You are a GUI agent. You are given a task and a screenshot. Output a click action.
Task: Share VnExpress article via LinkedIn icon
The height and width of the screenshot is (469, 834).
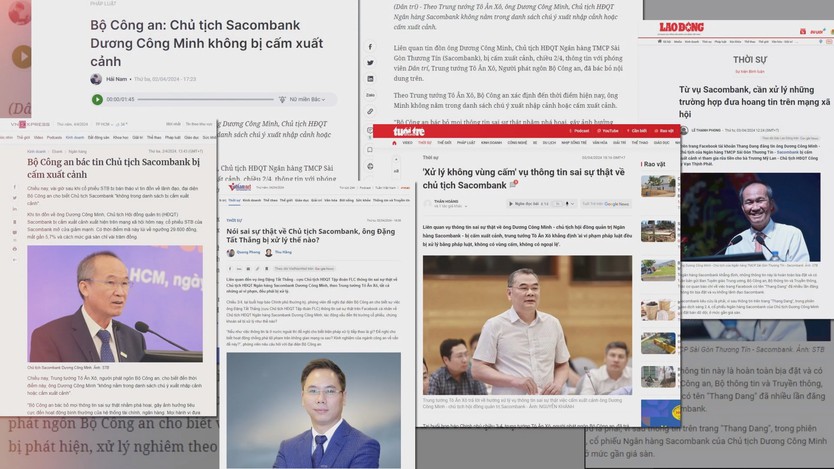pos(14,209)
